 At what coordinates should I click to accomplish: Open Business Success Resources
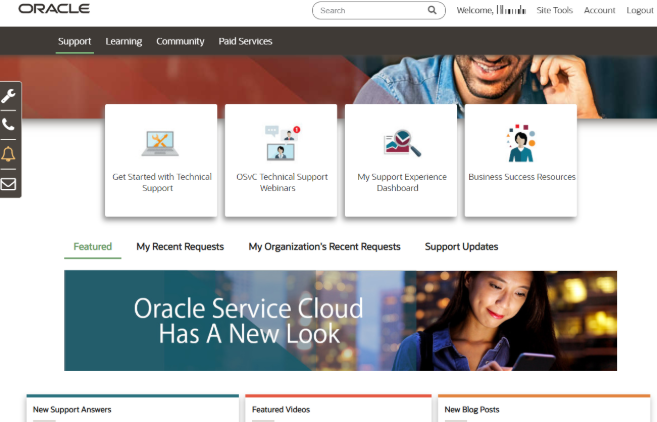(x=521, y=160)
